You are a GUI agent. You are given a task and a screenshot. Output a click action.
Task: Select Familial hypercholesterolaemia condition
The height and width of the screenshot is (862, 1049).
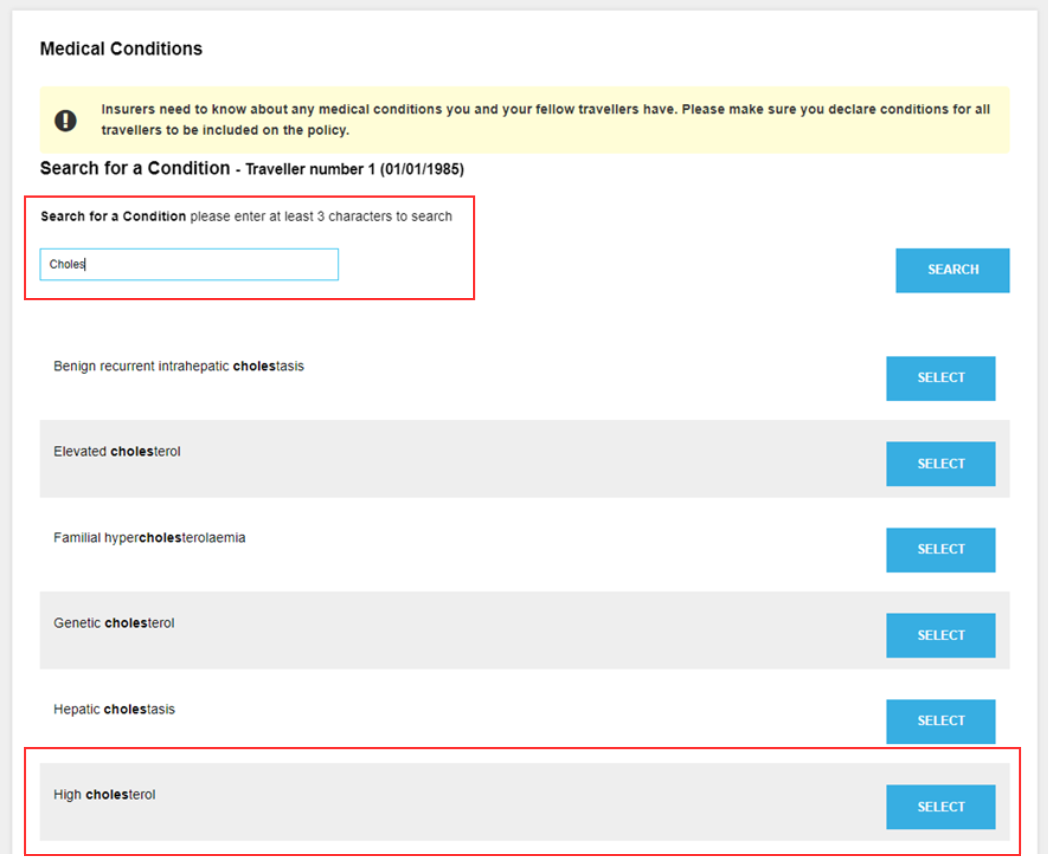coord(941,549)
